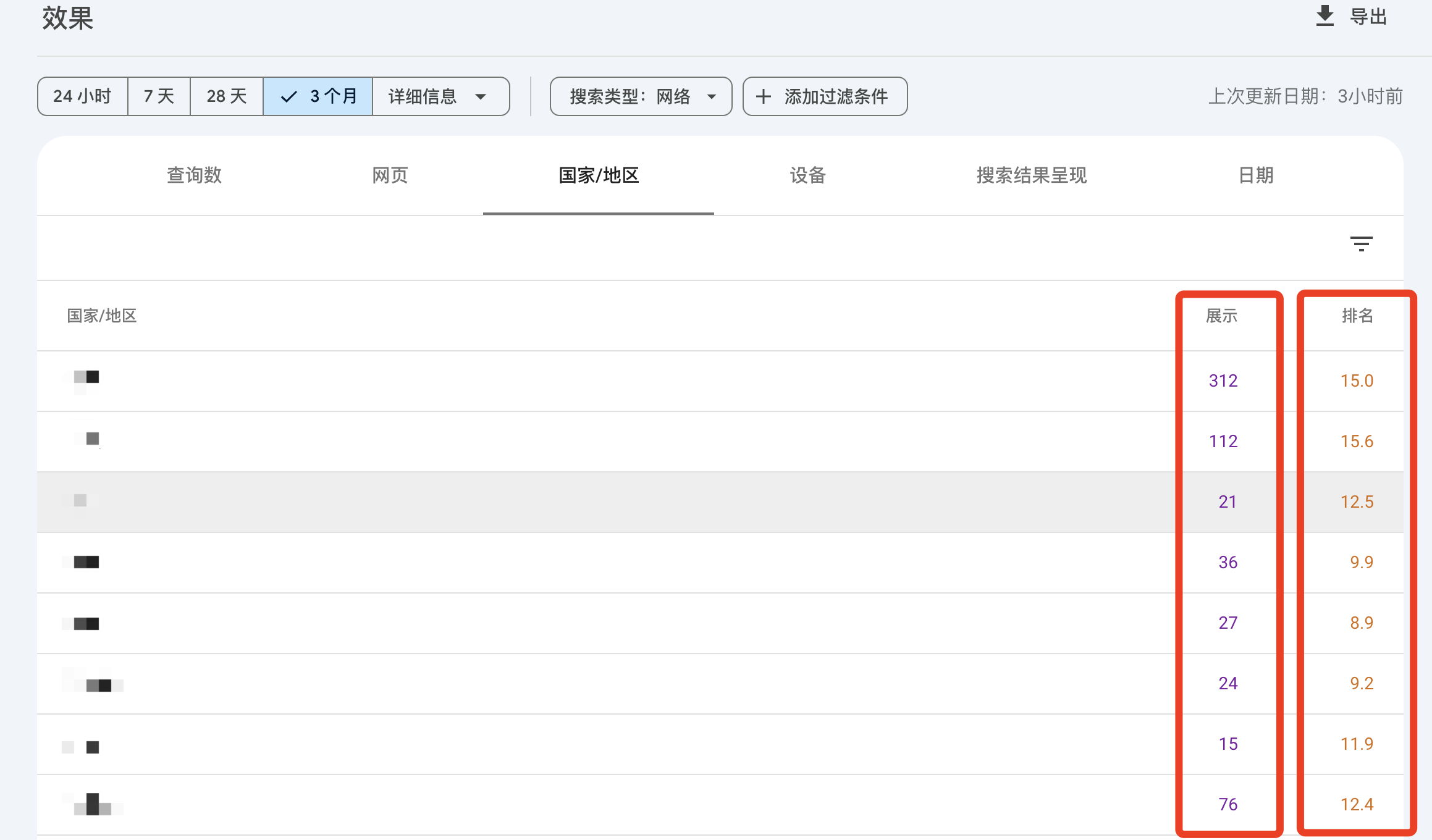
Task: Switch to the 日期 tab
Action: (x=1256, y=175)
